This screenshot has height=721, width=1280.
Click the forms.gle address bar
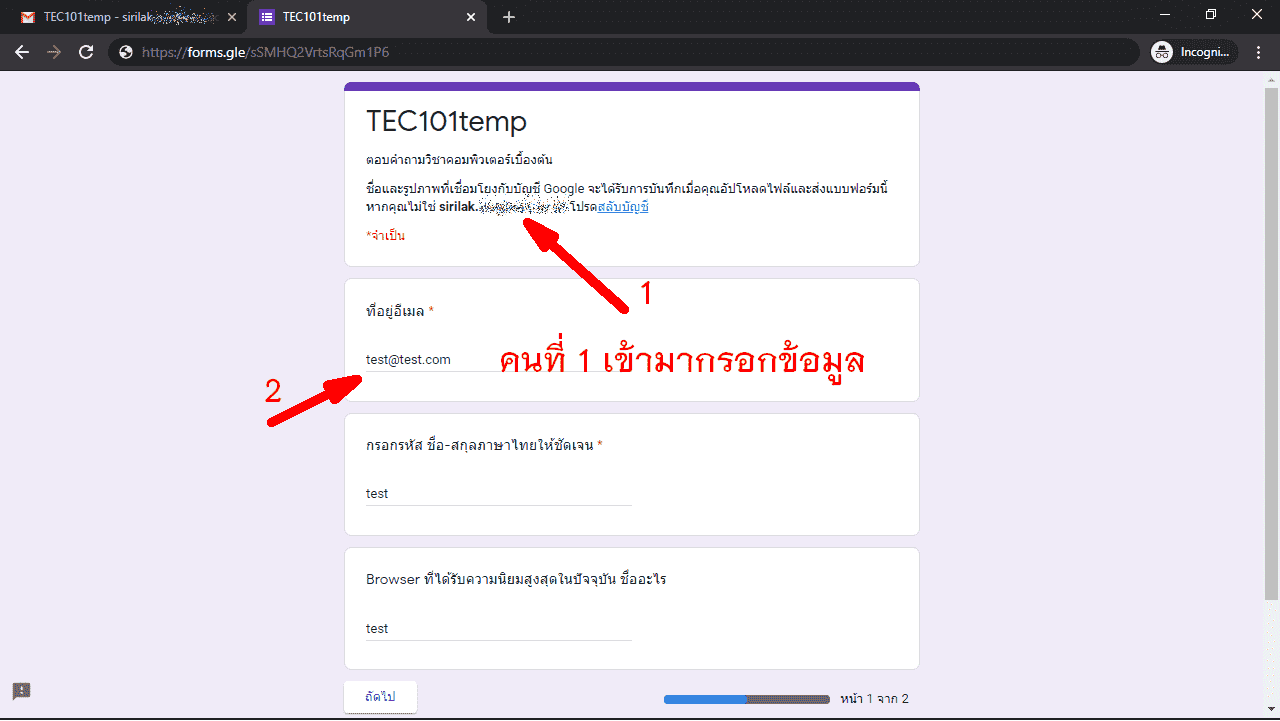(x=600, y=52)
